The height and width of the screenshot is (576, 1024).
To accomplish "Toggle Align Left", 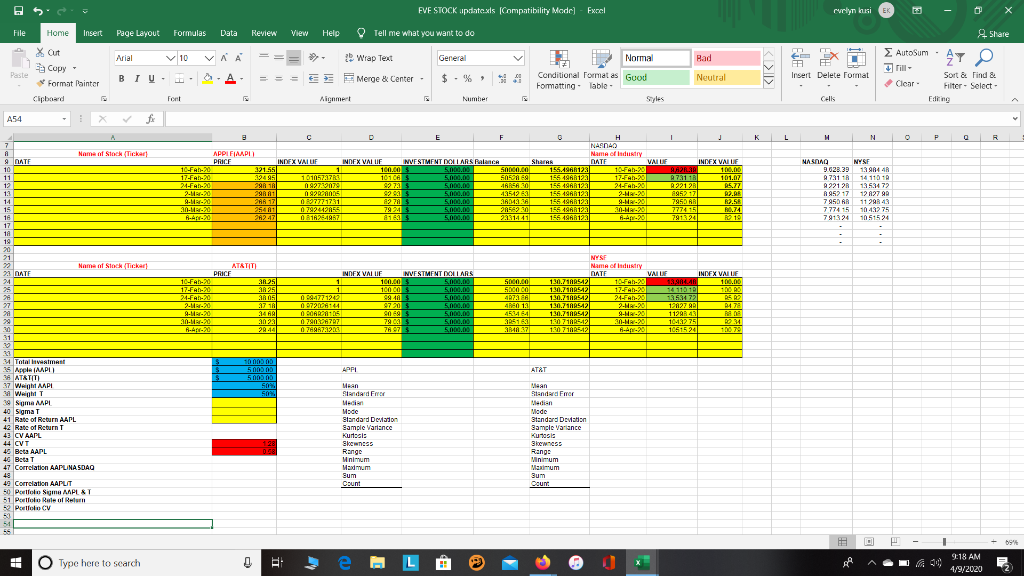I will tap(264, 79).
